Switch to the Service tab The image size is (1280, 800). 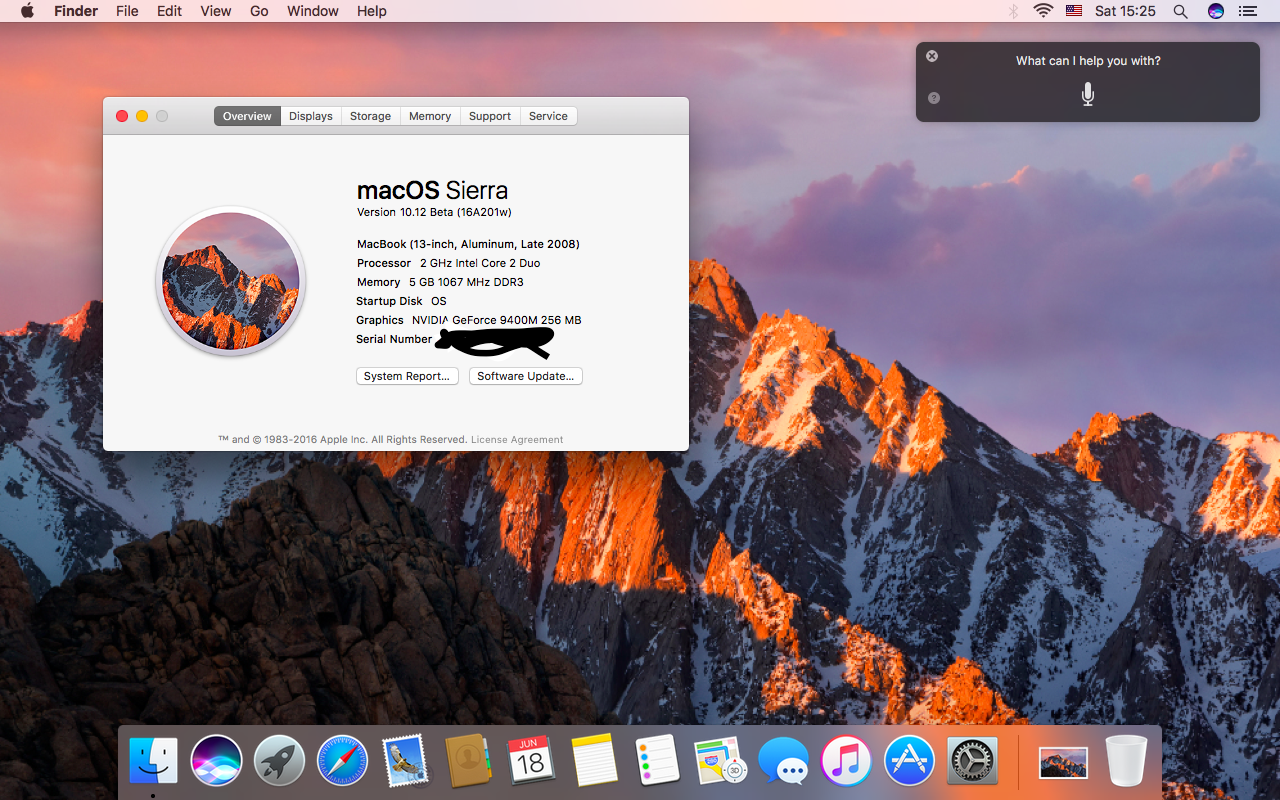548,116
